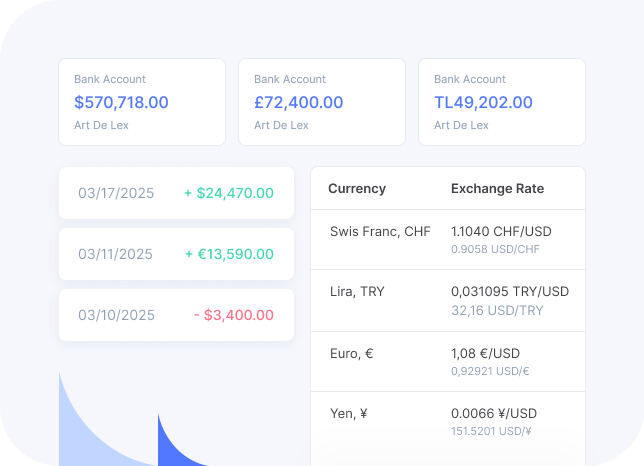Select the Yen, ¥ currency cell

pyautogui.click(x=349, y=413)
